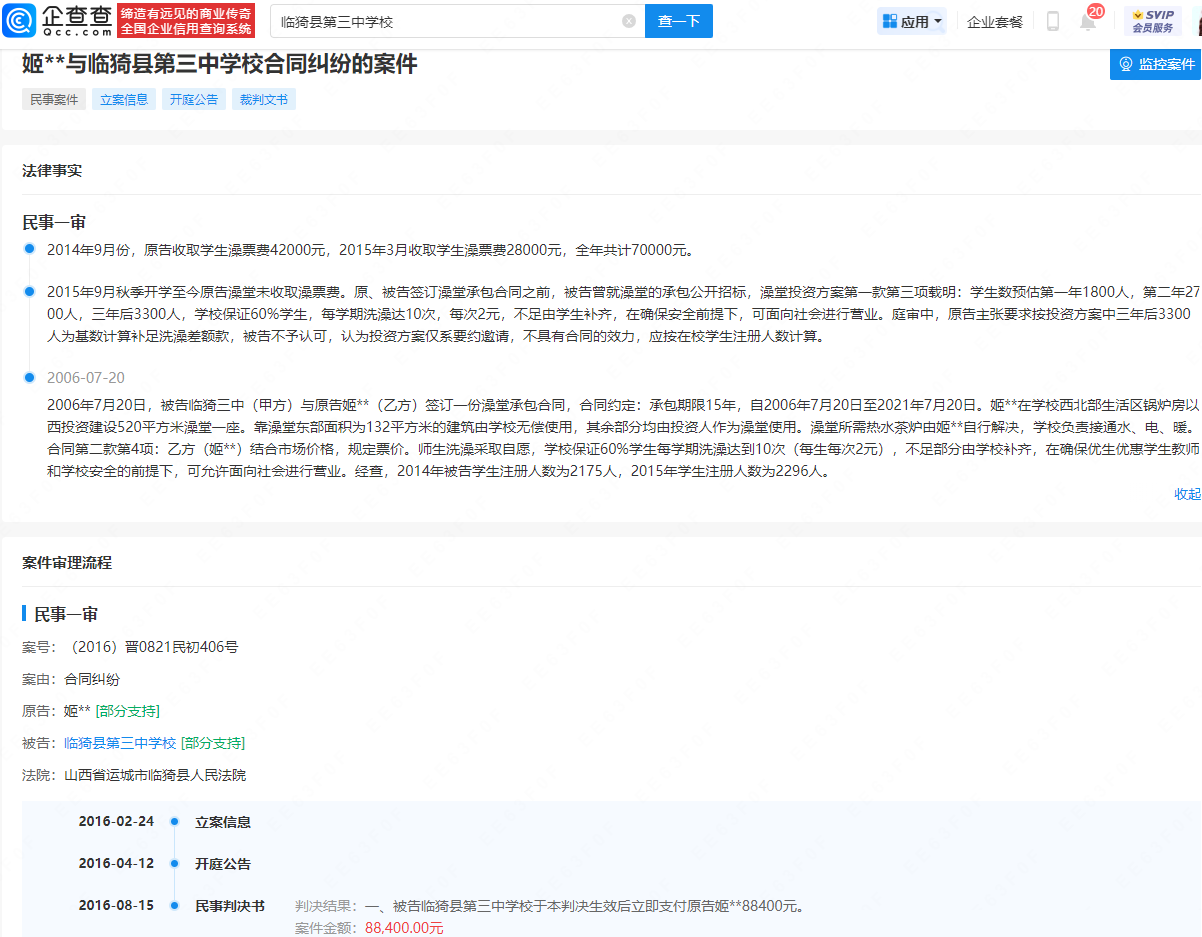Image resolution: width=1202 pixels, height=937 pixels.
Task: Open the 民事判决书 document entry
Action: click(229, 906)
